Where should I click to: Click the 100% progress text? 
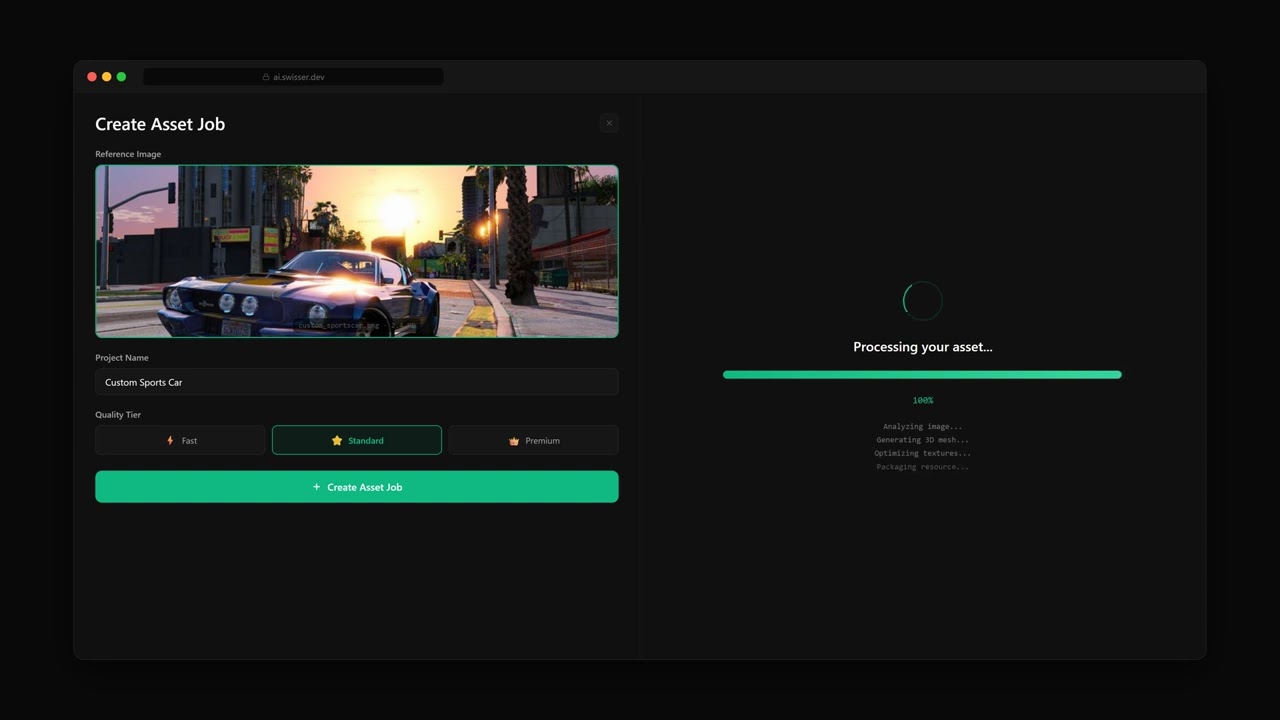pos(922,401)
